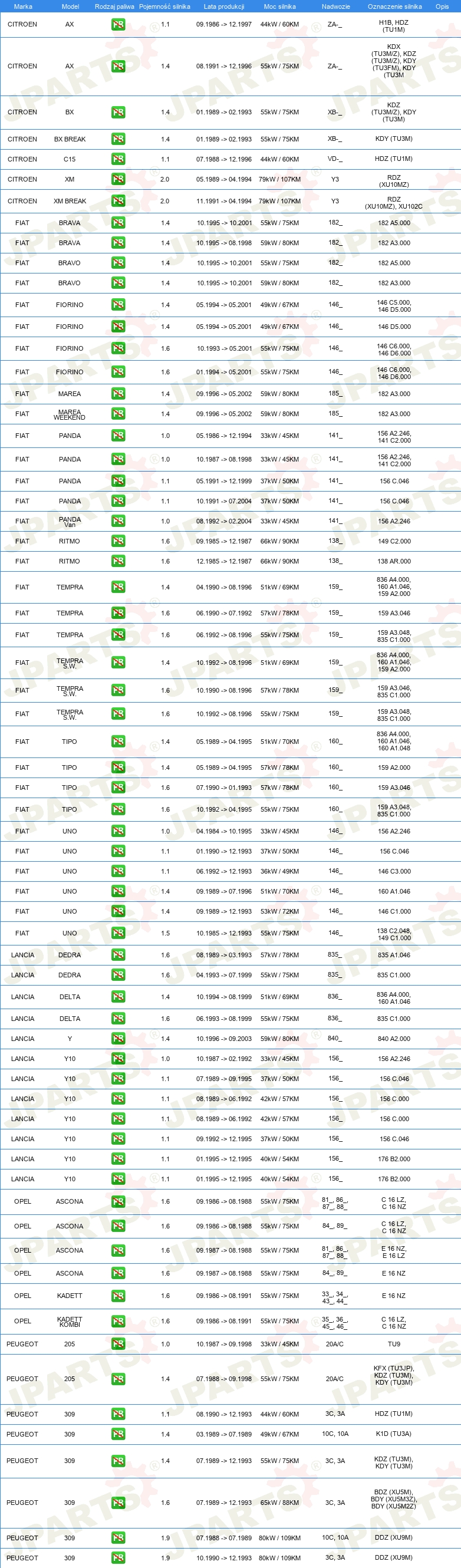This screenshot has height=1568, width=461.
Task: Click fuel icon in Fiat UNO 36kW / 49KM row
Action: 118,871
